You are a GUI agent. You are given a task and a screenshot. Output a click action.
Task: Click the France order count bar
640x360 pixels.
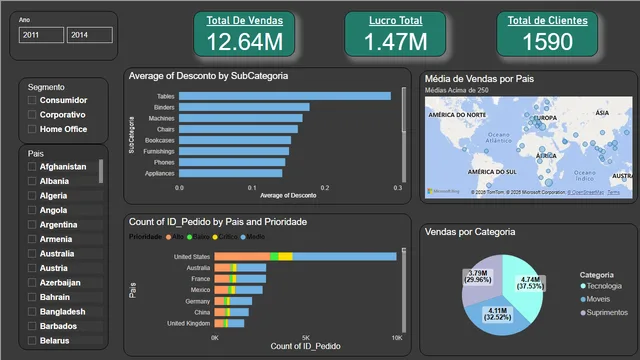pyautogui.click(x=240, y=279)
